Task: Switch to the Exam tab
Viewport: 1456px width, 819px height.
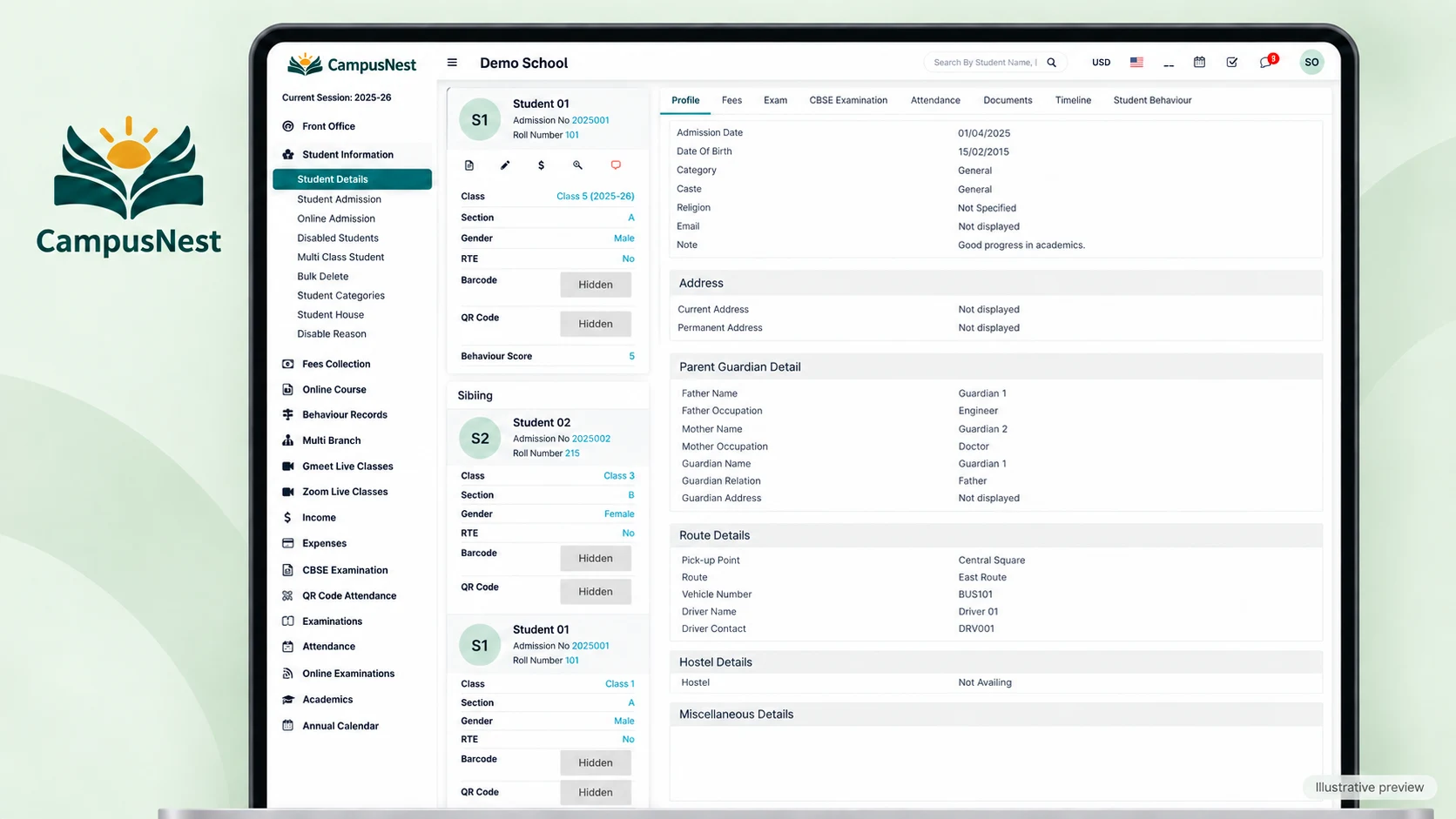Action: pyautogui.click(x=775, y=100)
